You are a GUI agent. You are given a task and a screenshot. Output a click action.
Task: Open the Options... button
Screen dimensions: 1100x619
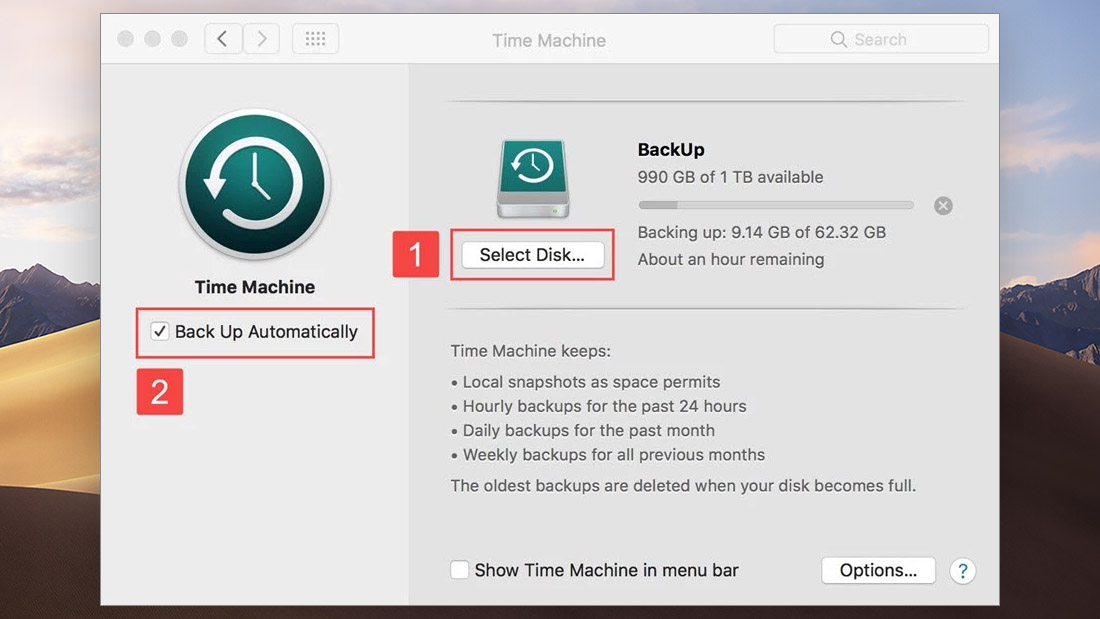pyautogui.click(x=878, y=571)
